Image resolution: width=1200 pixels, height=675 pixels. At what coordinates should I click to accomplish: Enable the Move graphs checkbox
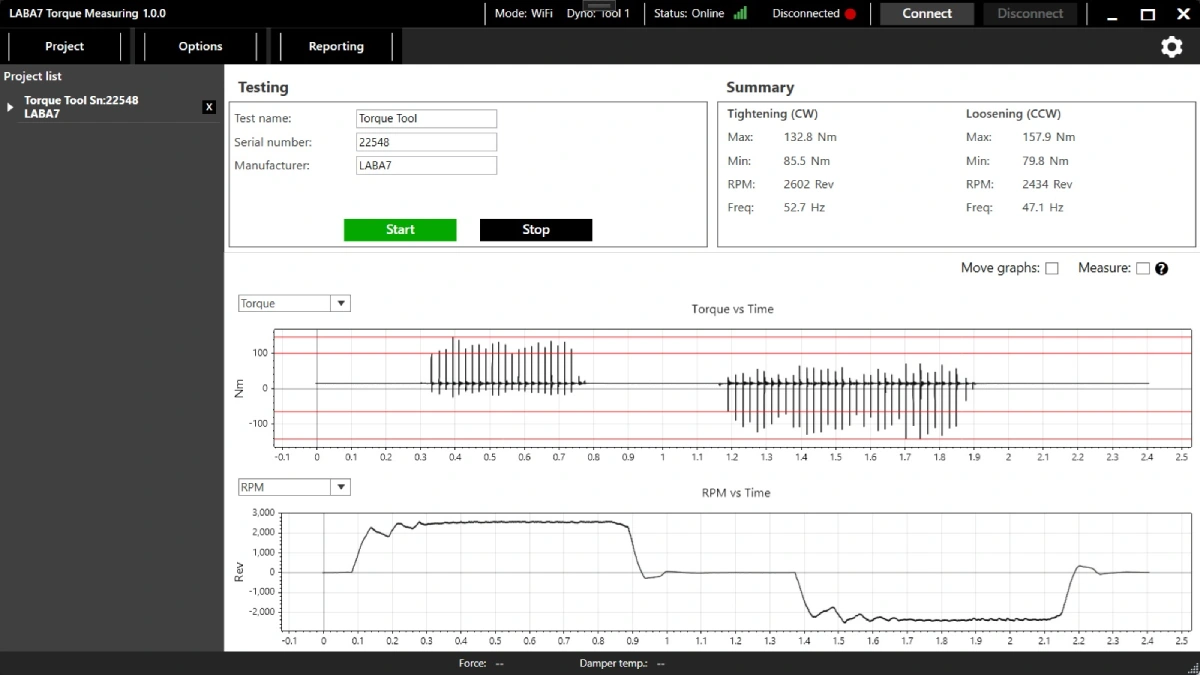pyautogui.click(x=1051, y=268)
